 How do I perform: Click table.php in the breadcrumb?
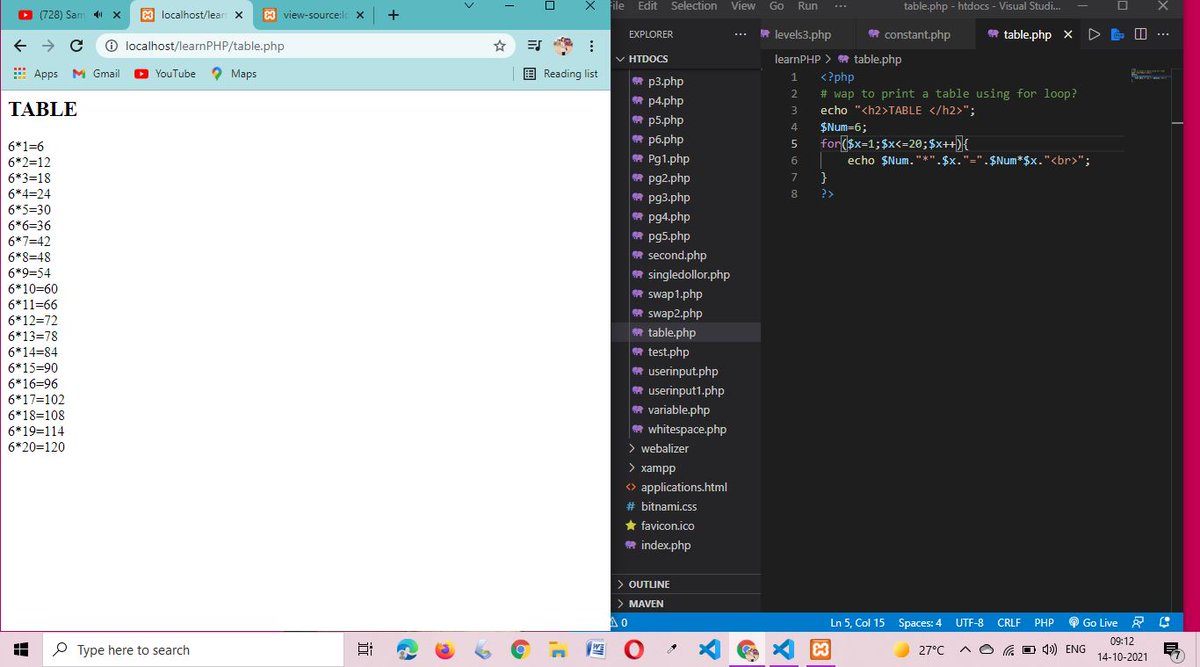(x=869, y=59)
